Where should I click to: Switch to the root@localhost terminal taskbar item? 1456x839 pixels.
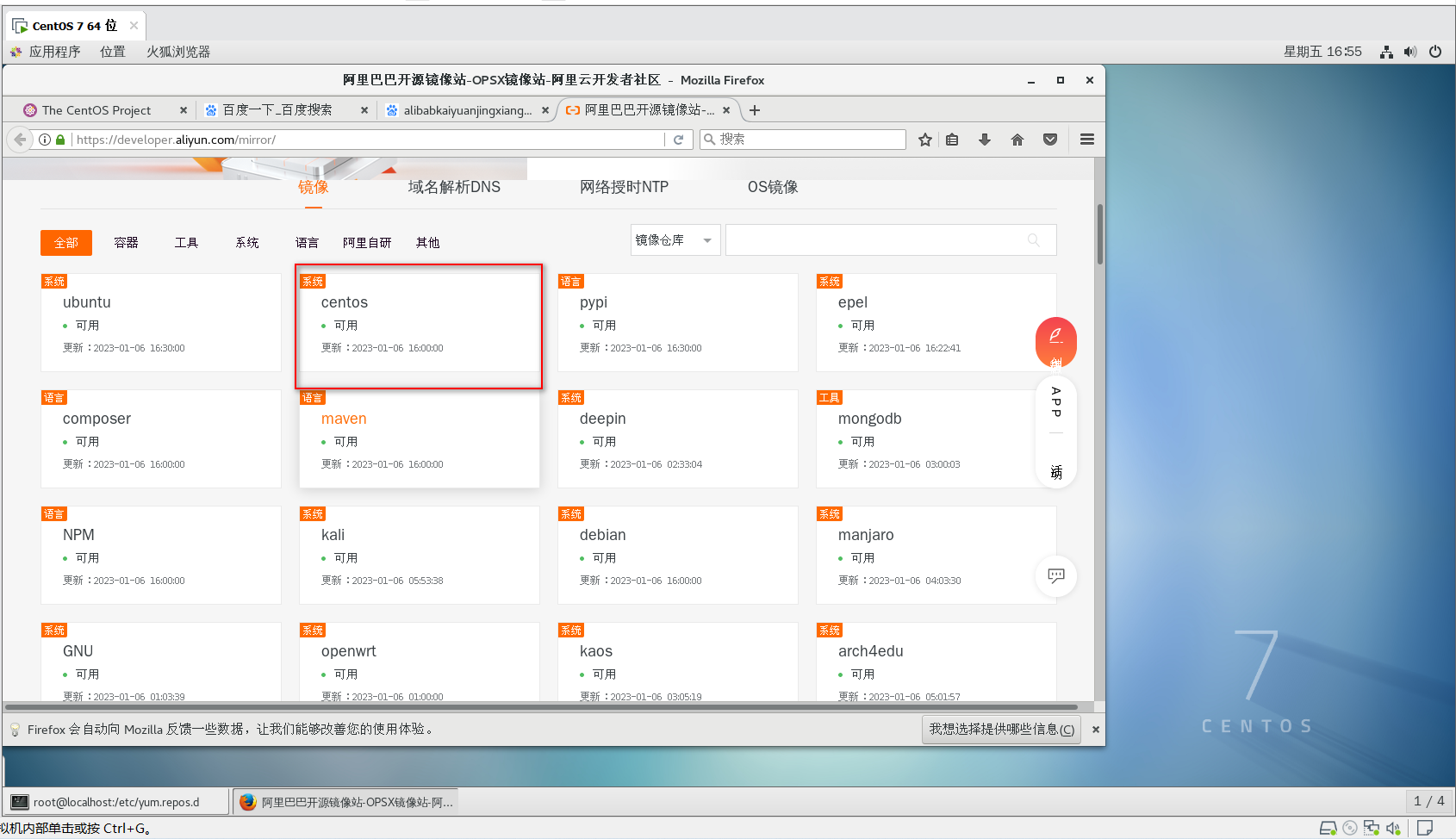(x=117, y=802)
